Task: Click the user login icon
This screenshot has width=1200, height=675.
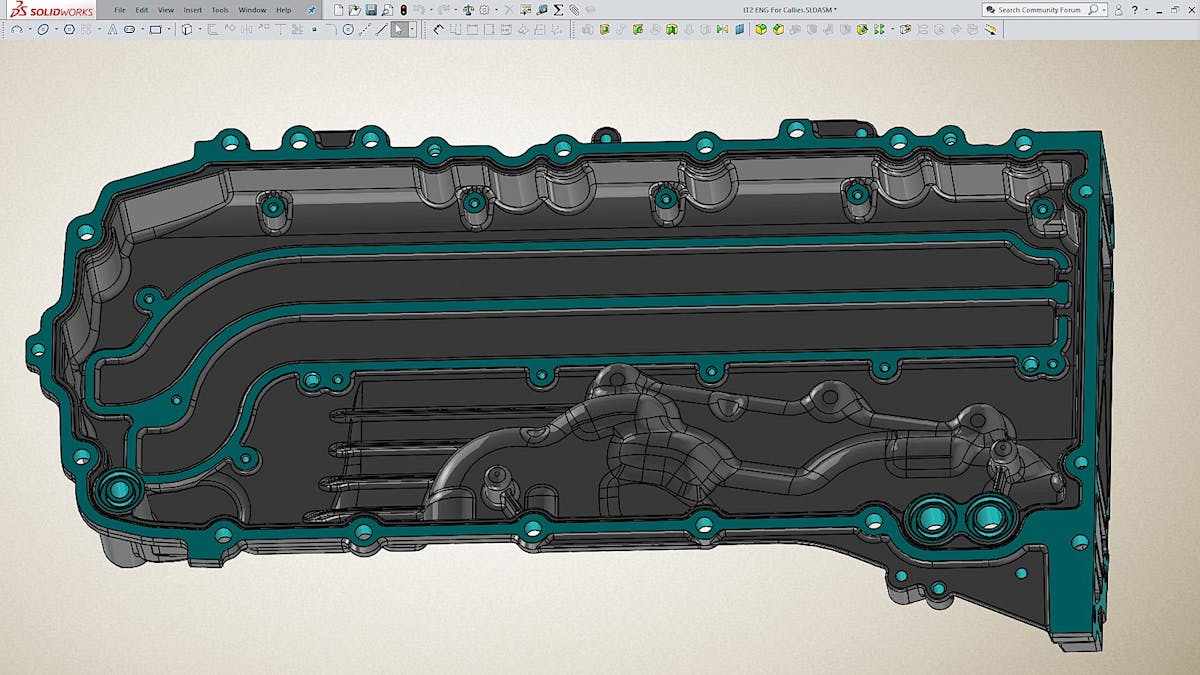Action: [1120, 9]
